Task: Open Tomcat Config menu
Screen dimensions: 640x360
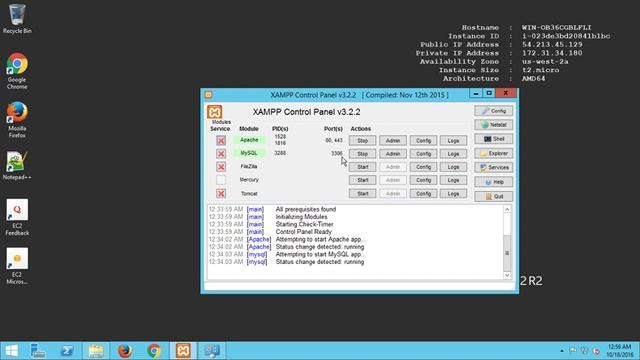Action: [423, 193]
